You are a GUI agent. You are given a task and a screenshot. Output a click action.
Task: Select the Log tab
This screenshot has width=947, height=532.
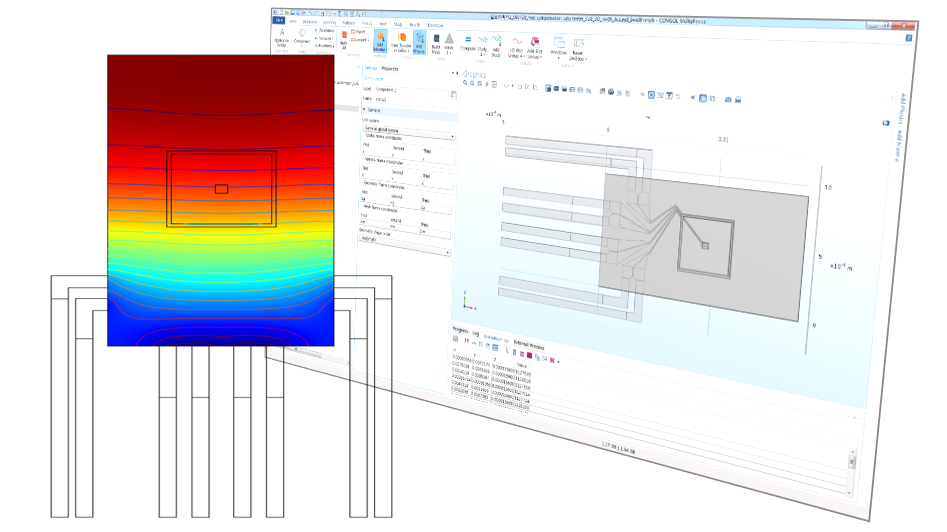click(x=475, y=334)
